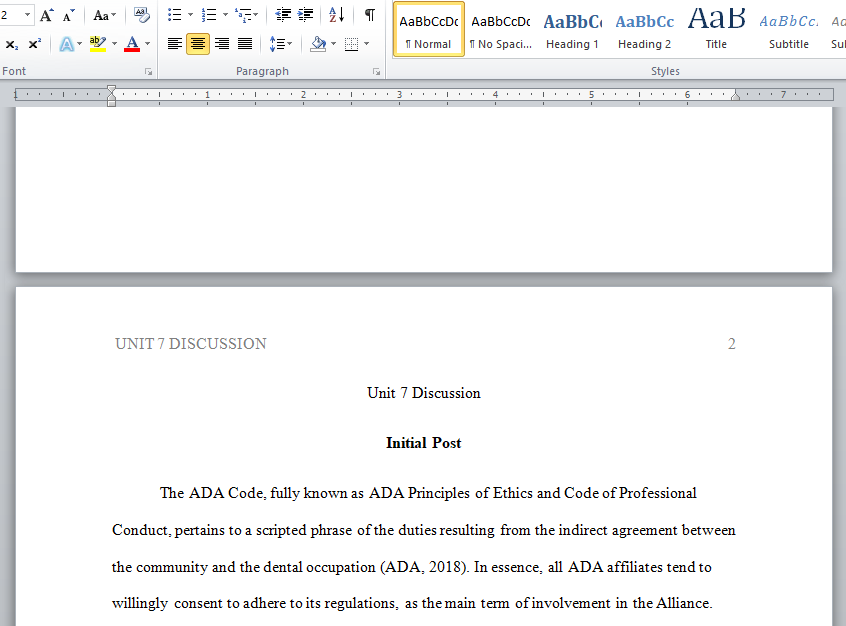Expand bullets library dropdown arrow
Screen dimensions: 846x626
190,15
